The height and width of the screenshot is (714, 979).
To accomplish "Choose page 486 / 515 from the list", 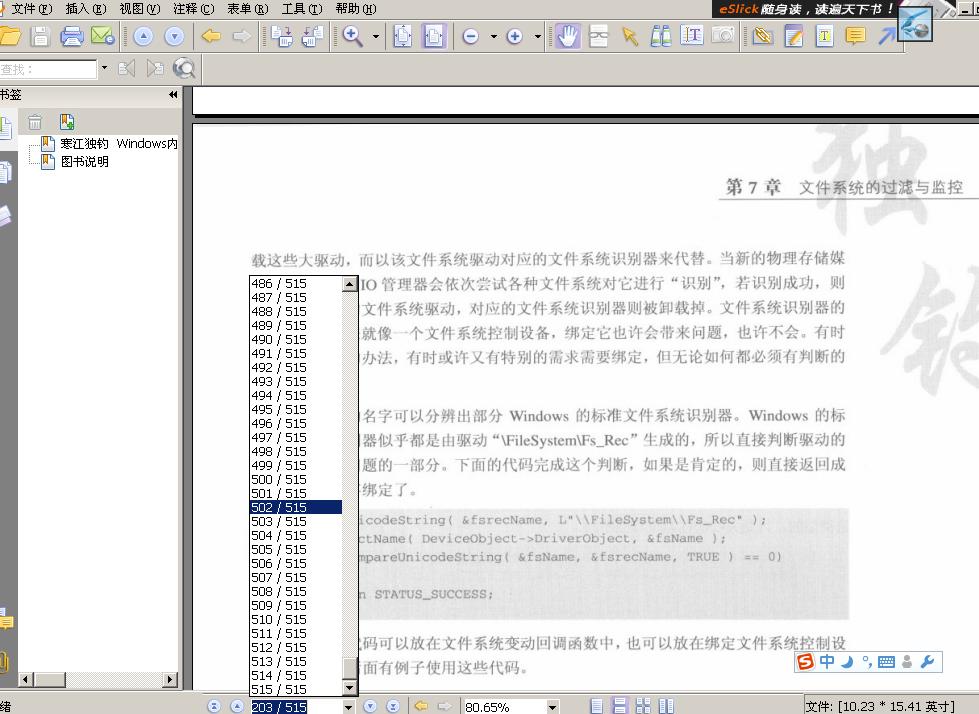I will click(x=296, y=283).
